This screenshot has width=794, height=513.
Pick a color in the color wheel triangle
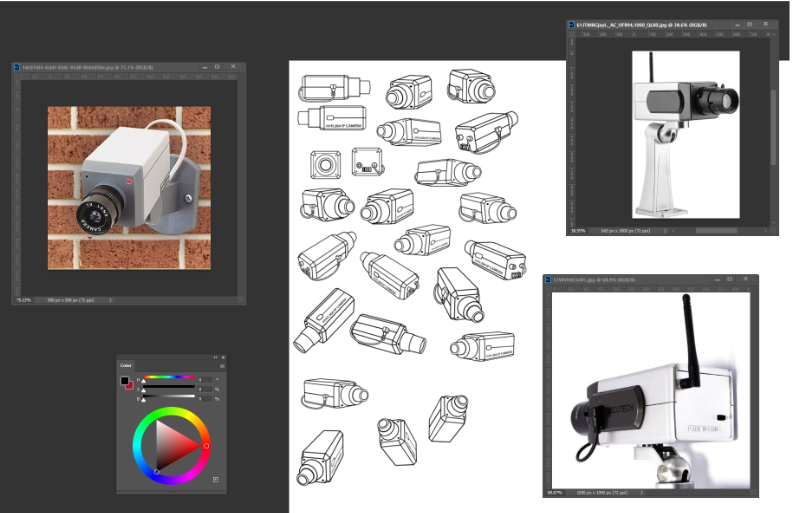[172, 446]
